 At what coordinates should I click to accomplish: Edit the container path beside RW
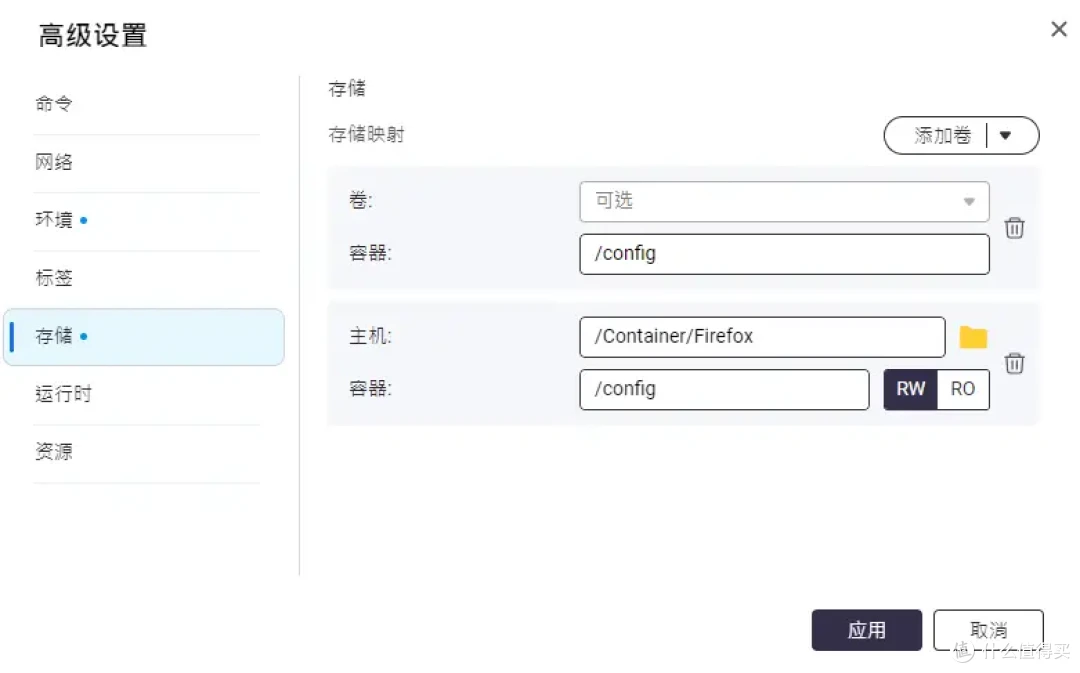pos(724,389)
